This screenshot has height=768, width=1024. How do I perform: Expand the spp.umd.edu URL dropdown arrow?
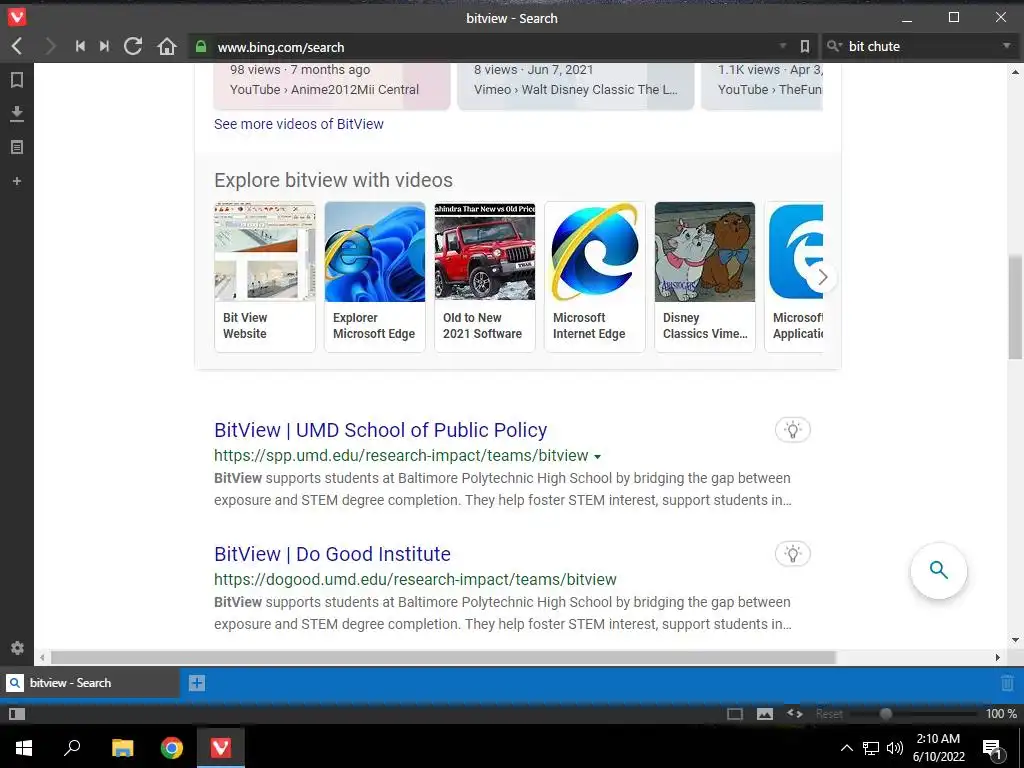(598, 456)
